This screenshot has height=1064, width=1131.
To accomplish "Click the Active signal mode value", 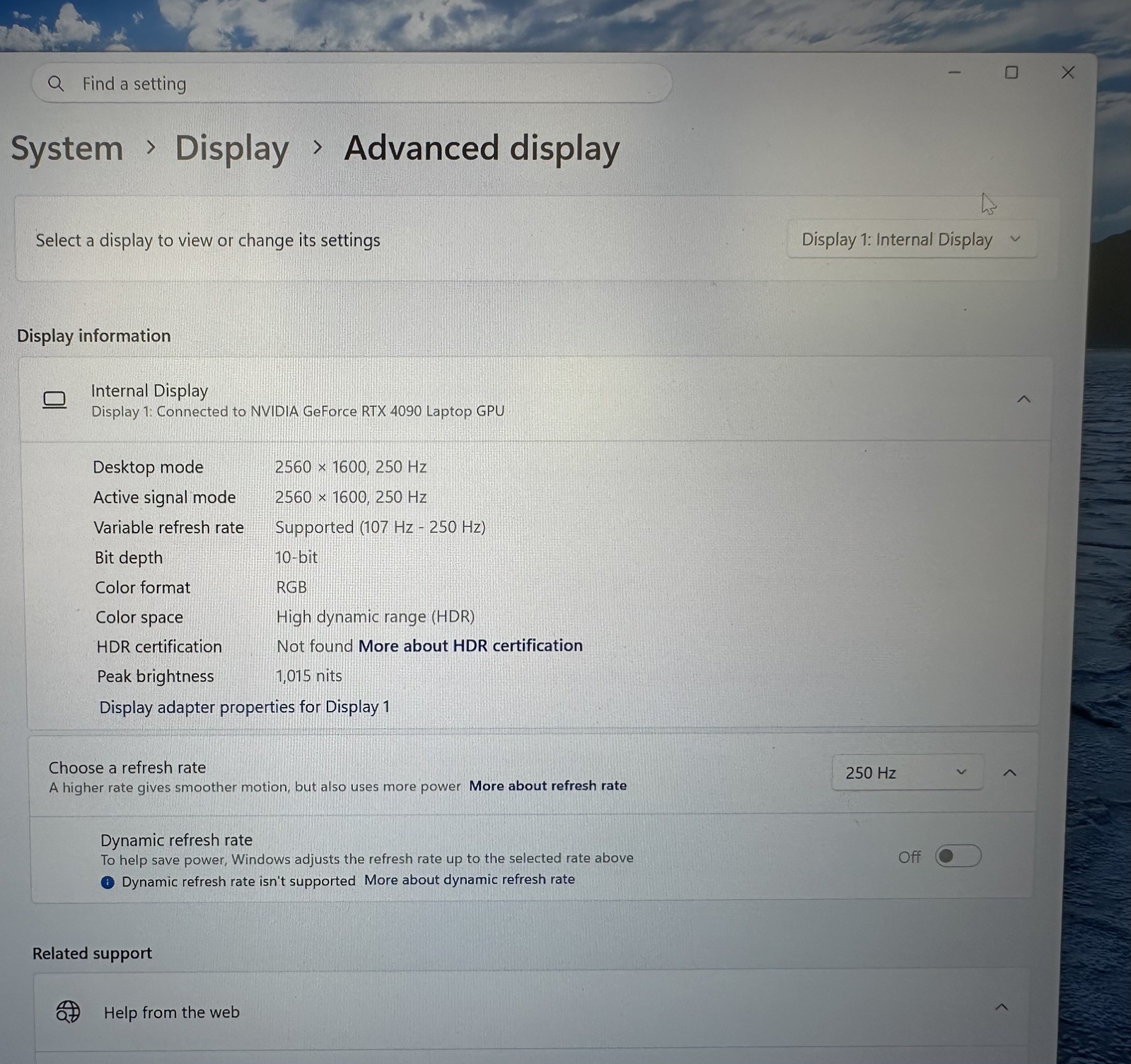I will [x=351, y=497].
